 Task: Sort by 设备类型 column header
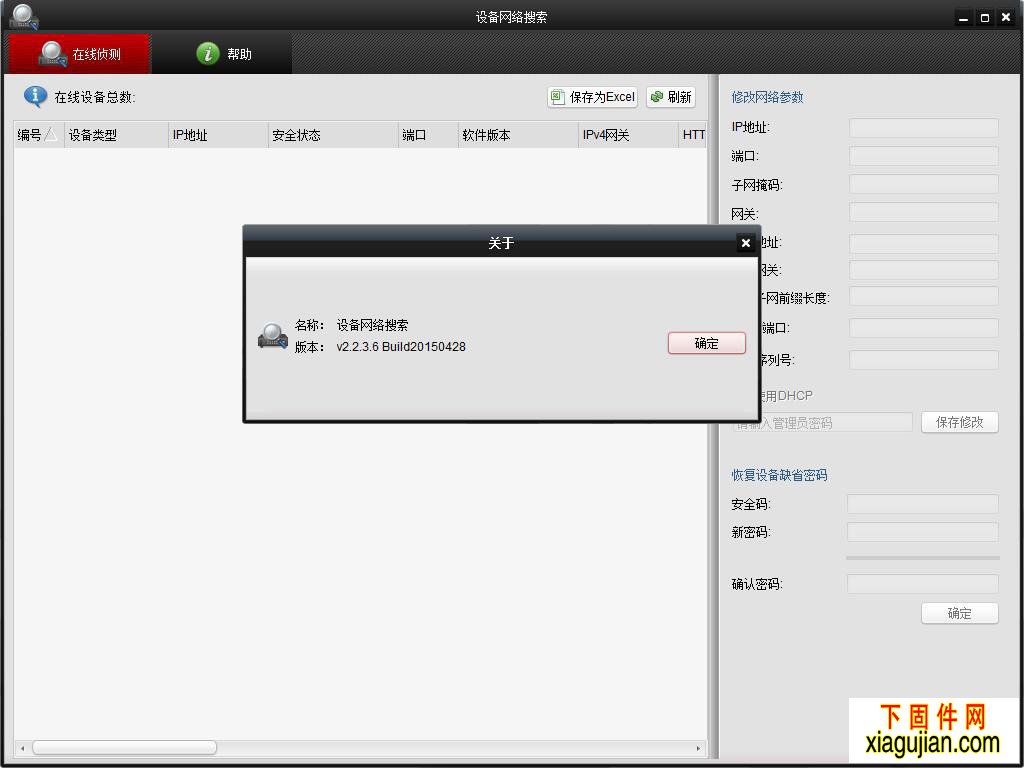pos(116,135)
